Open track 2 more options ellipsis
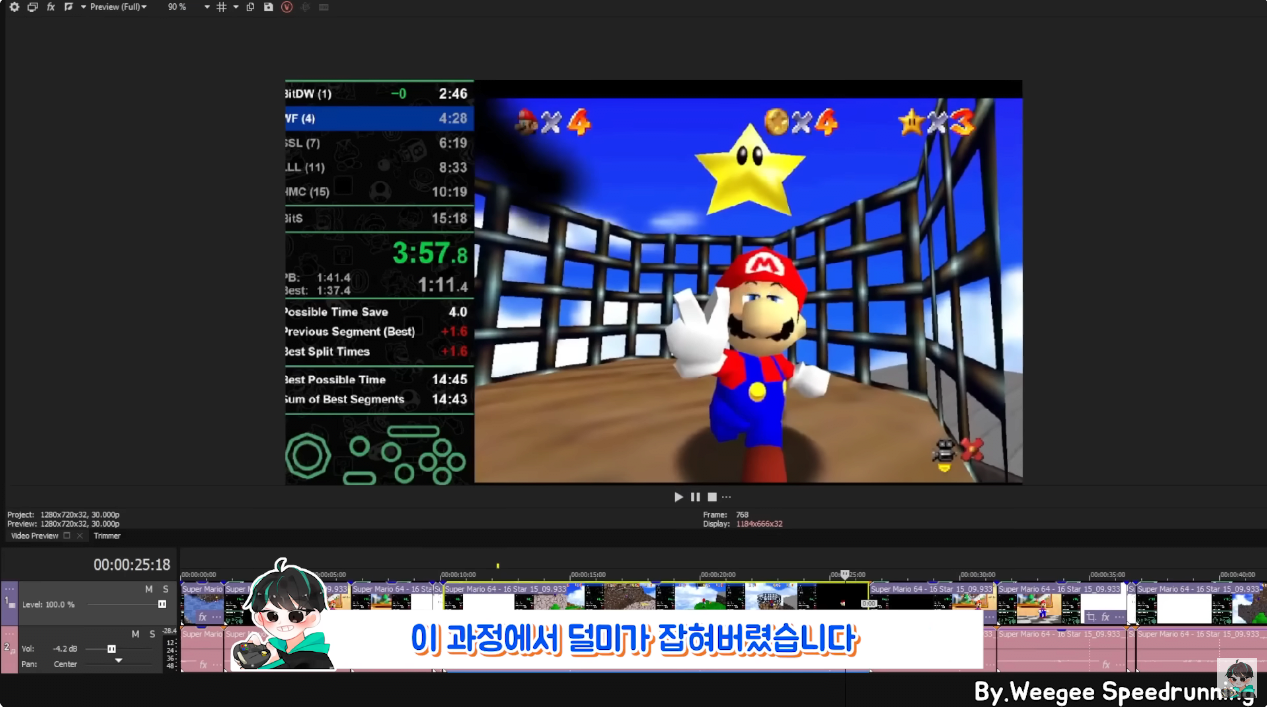1267x707 pixels. [x=10, y=634]
